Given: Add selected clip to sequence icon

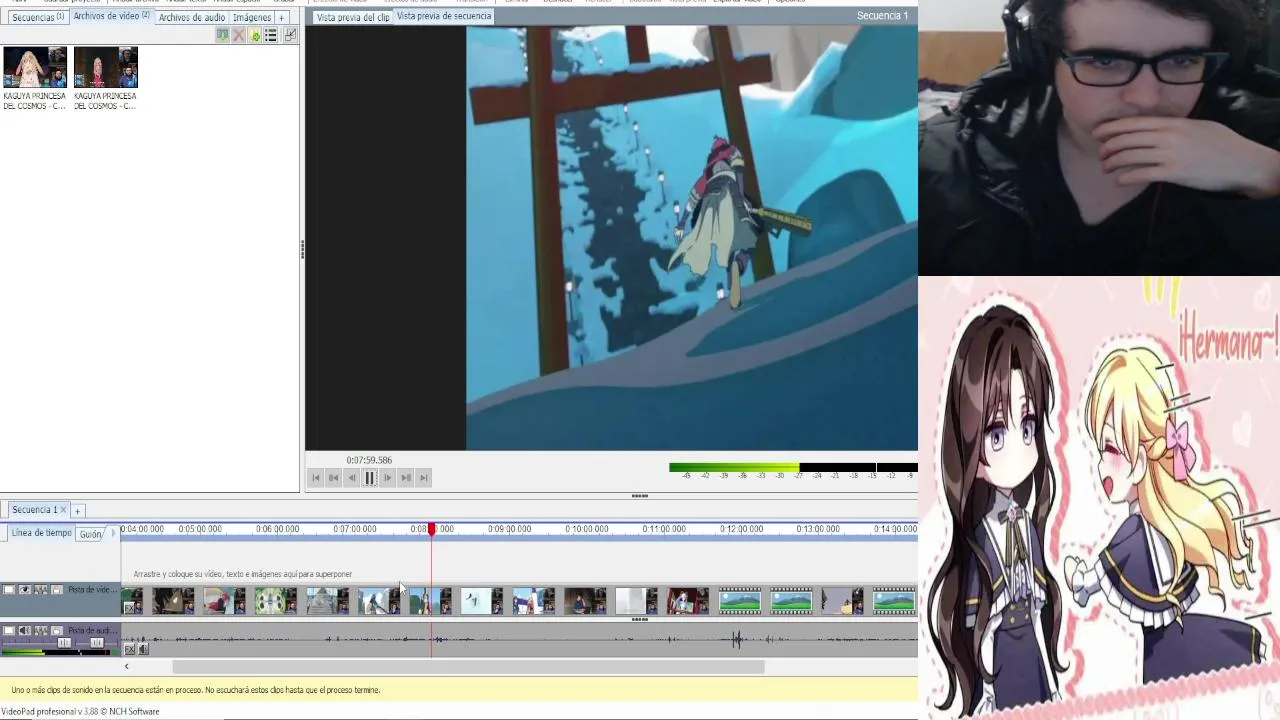Looking at the screenshot, I should [x=222, y=35].
